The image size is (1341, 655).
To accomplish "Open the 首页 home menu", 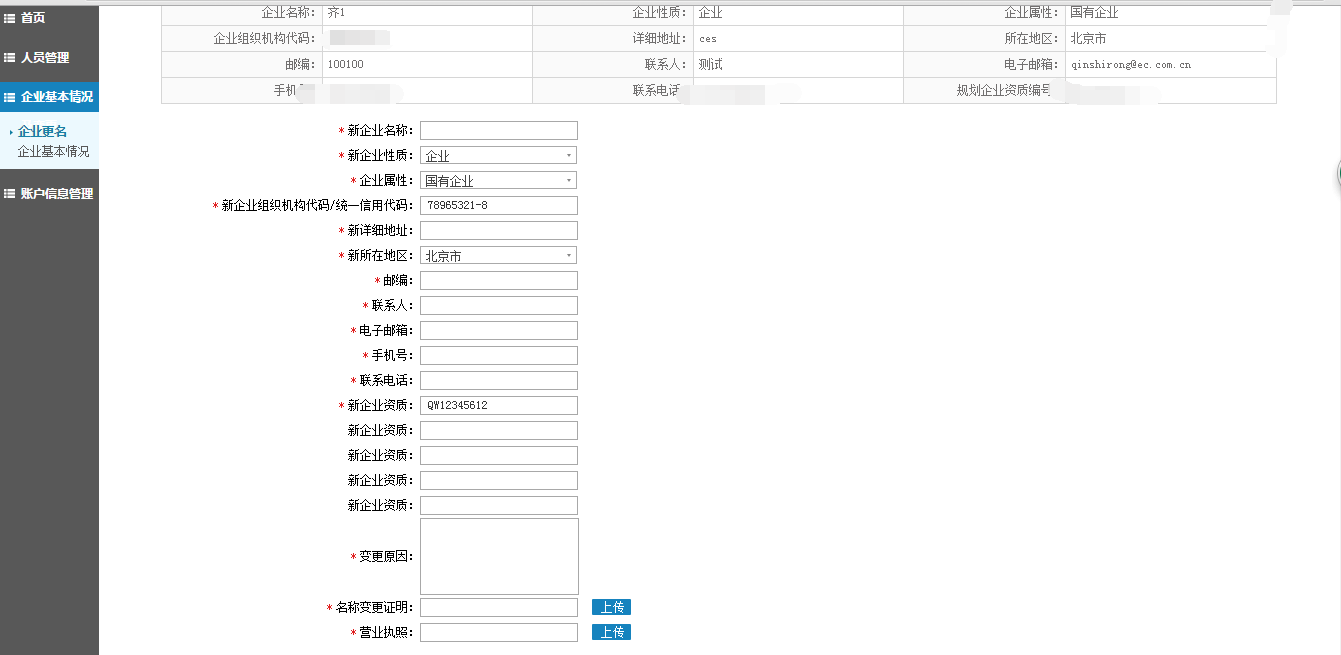I will pos(33,18).
